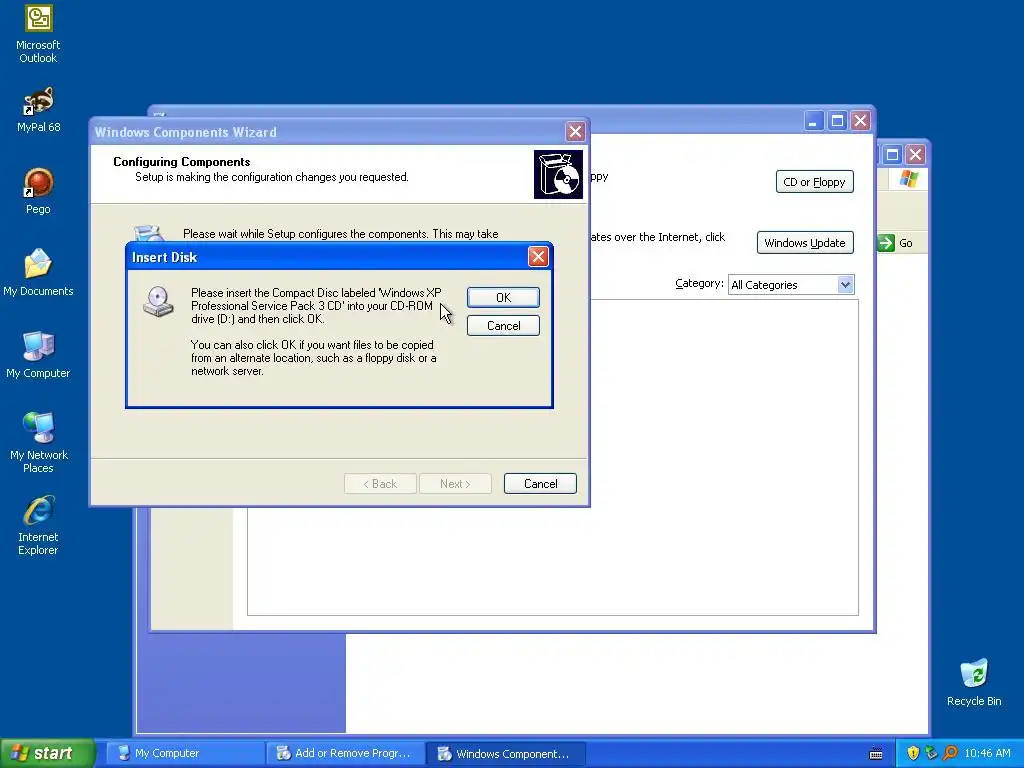The height and width of the screenshot is (768, 1024).
Task: Open the Recycle Bin desktop icon
Action: [974, 683]
